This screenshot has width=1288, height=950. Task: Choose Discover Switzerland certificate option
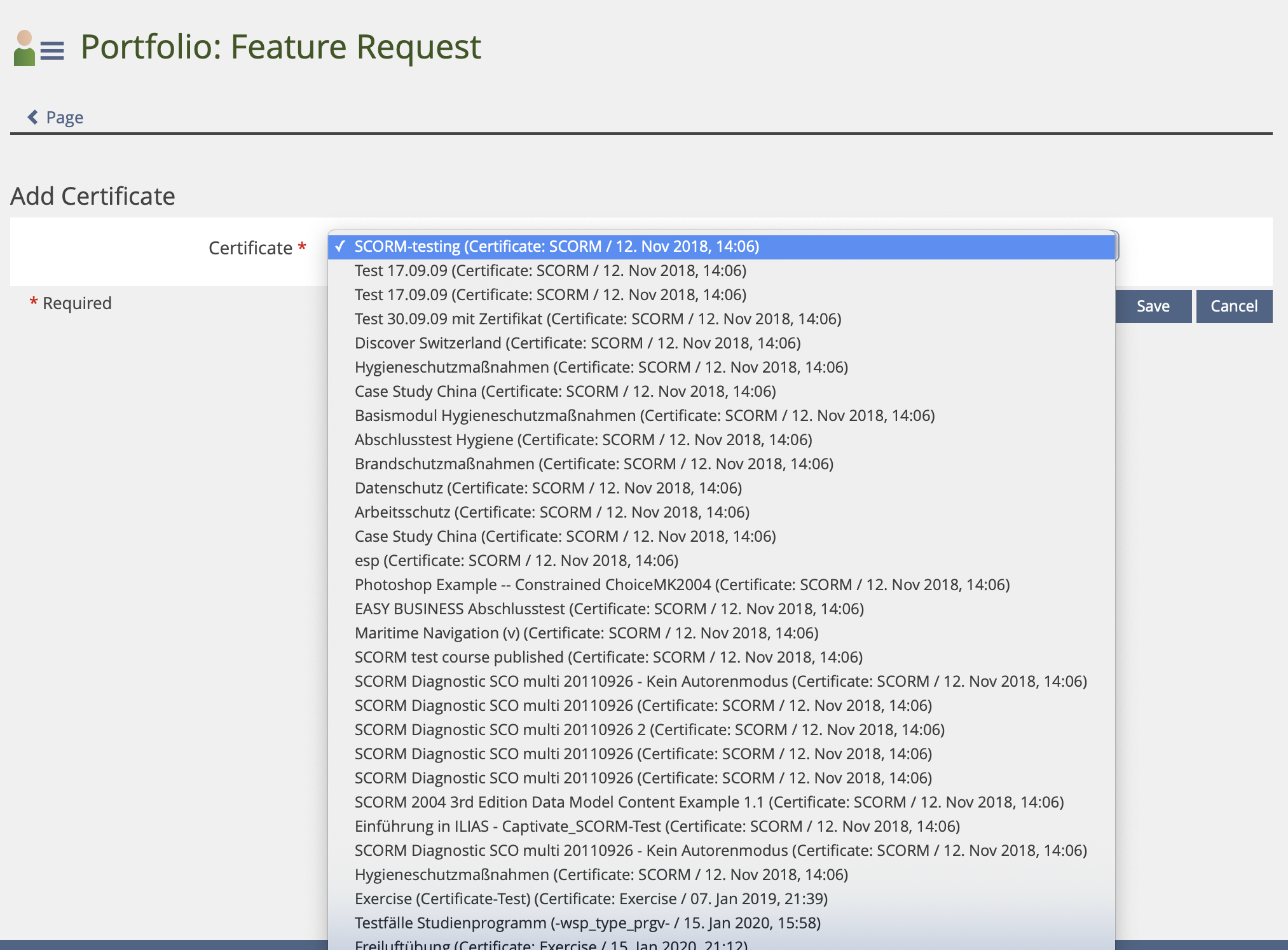(577, 343)
